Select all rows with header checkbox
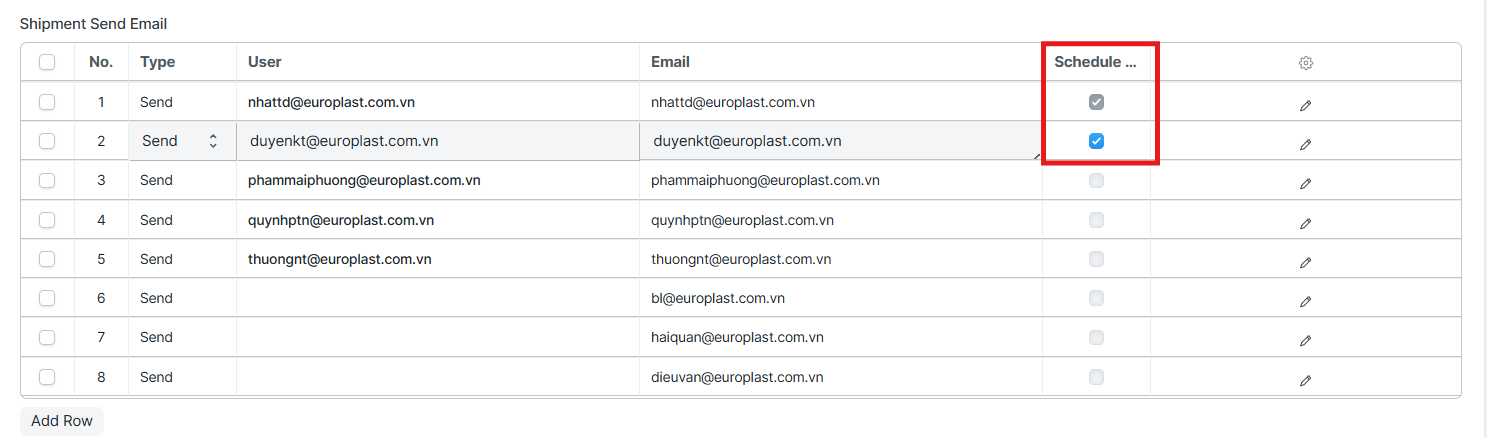 tap(47, 62)
